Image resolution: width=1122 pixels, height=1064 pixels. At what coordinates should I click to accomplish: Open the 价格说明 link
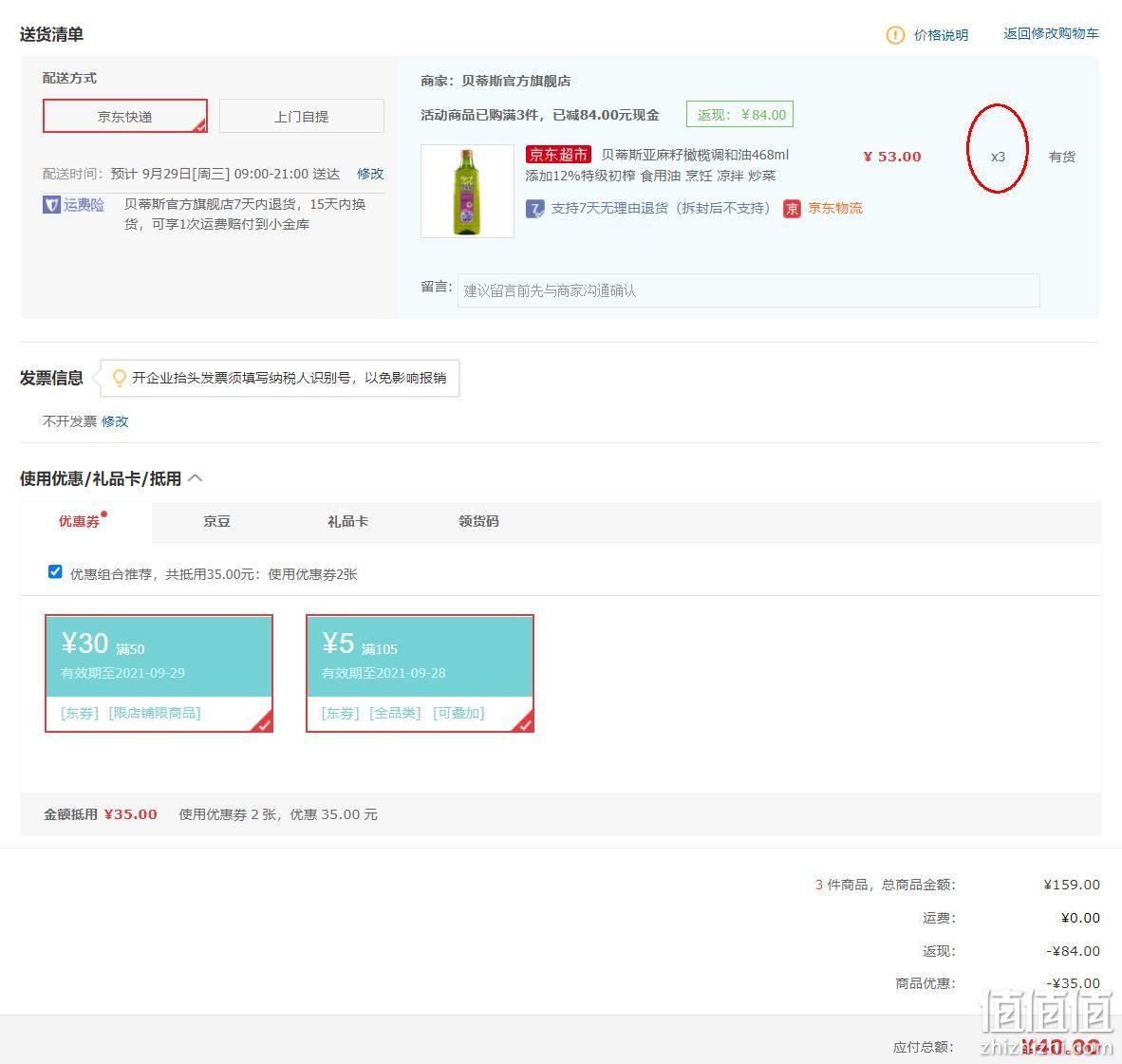941,35
